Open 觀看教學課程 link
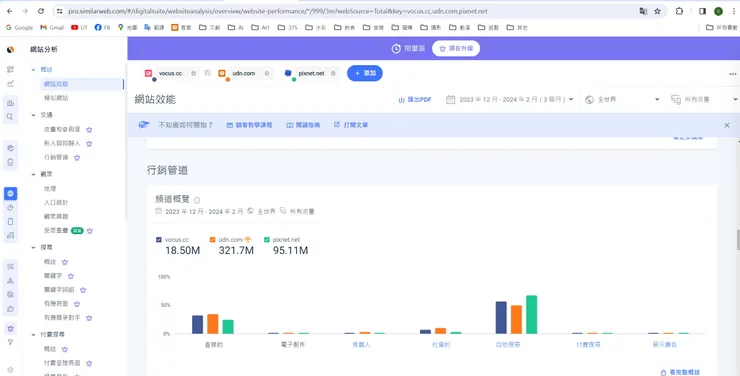The image size is (740, 376). (x=249, y=125)
